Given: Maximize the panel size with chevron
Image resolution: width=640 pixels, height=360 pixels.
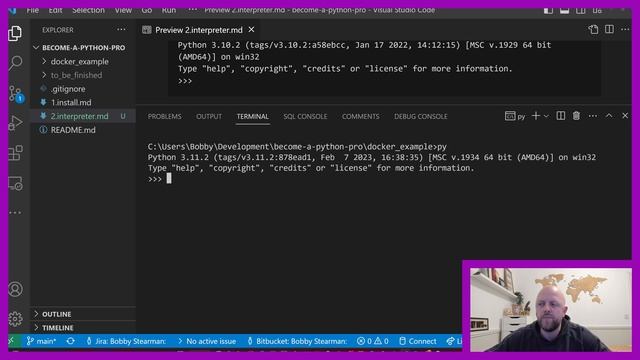Looking at the screenshot, I should (609, 116).
